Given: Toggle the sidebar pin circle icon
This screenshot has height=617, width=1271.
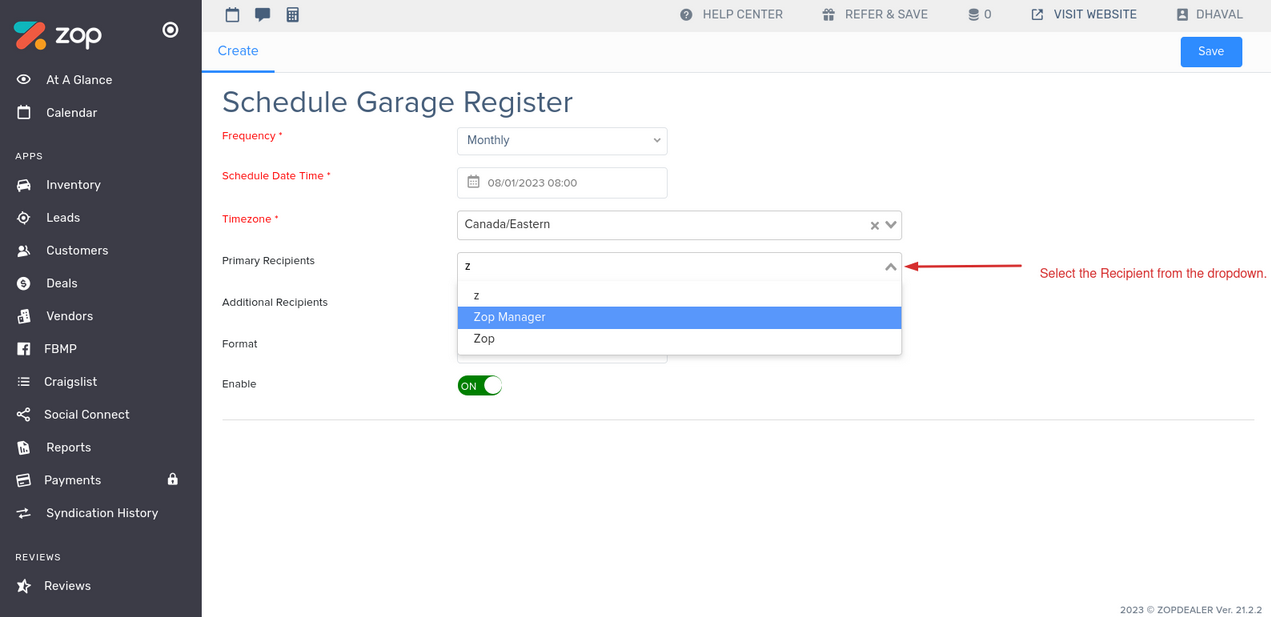Looking at the screenshot, I should click(x=170, y=30).
